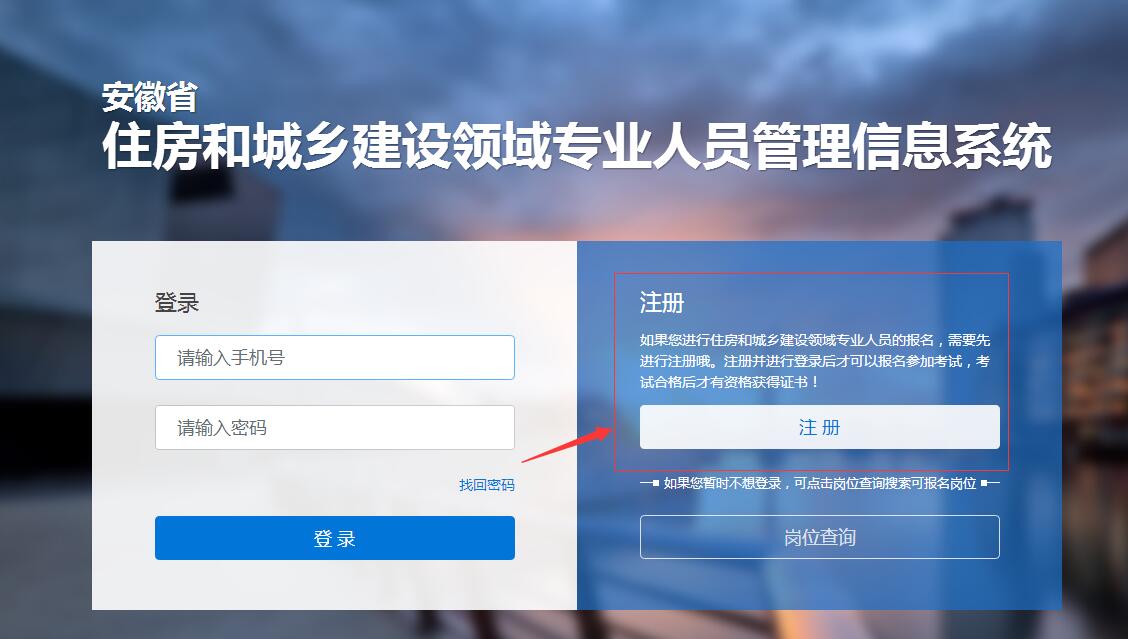
Task: Click the small square marker after 可报名岗位
Action: click(984, 483)
